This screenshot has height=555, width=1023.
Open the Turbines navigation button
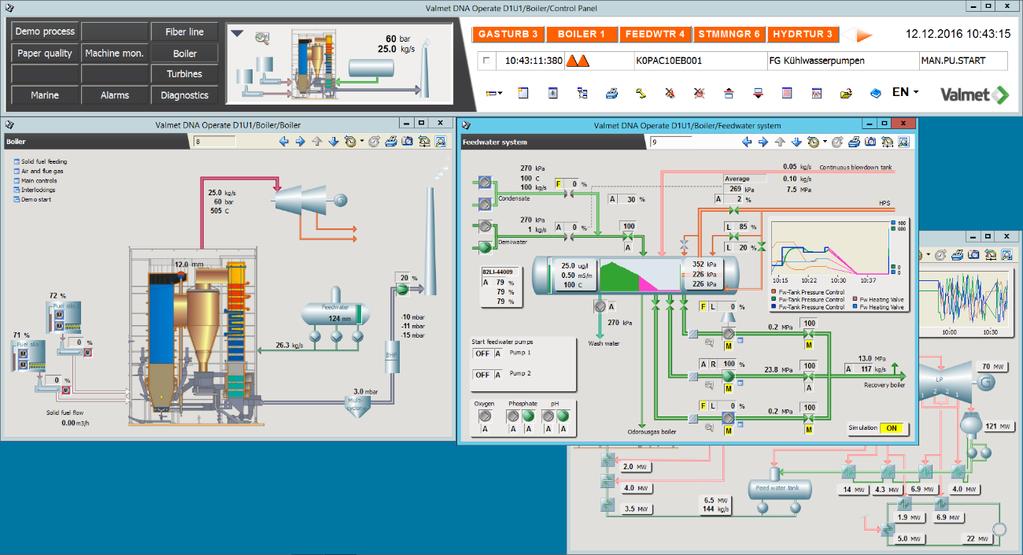click(184, 74)
